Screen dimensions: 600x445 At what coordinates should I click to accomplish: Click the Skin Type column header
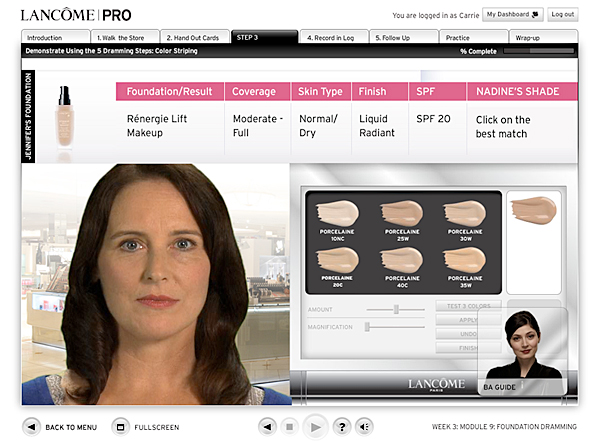point(321,91)
